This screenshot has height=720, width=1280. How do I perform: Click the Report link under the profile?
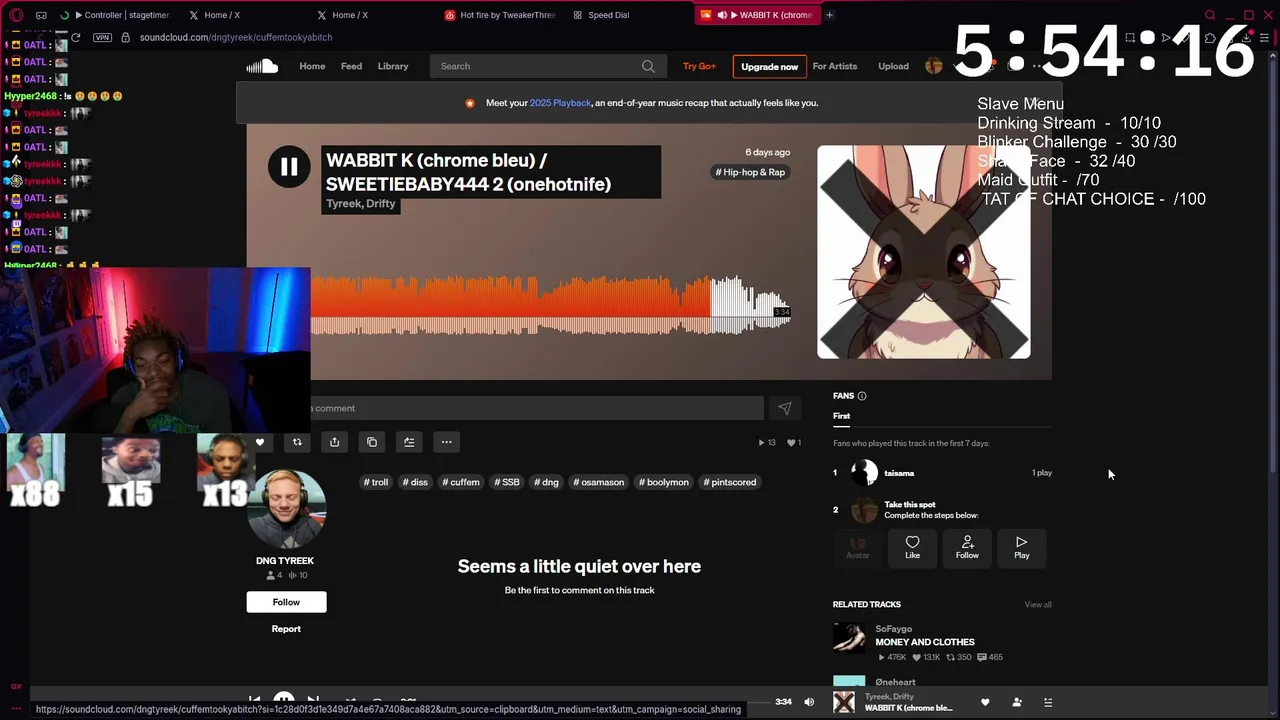point(286,629)
